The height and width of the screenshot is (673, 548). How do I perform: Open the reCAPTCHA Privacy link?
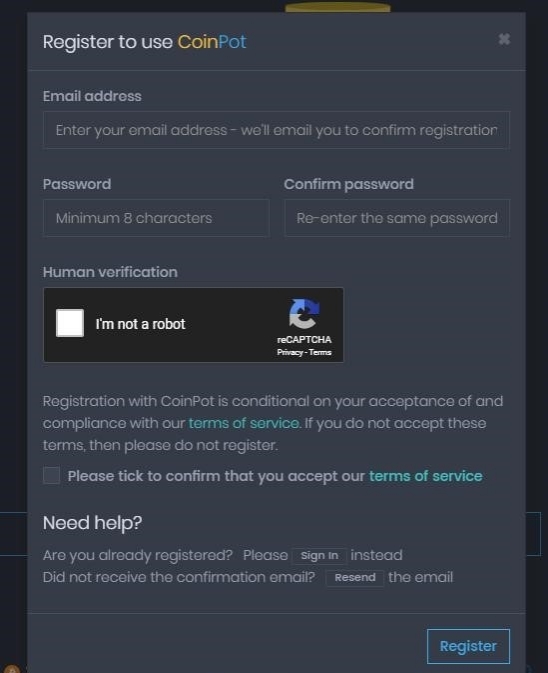290,352
